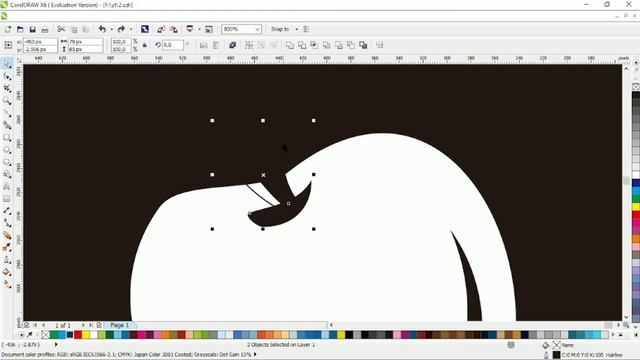Image resolution: width=640 pixels, height=360 pixels.
Task: Open the undo history dropdown arrow
Action: (x=111, y=29)
